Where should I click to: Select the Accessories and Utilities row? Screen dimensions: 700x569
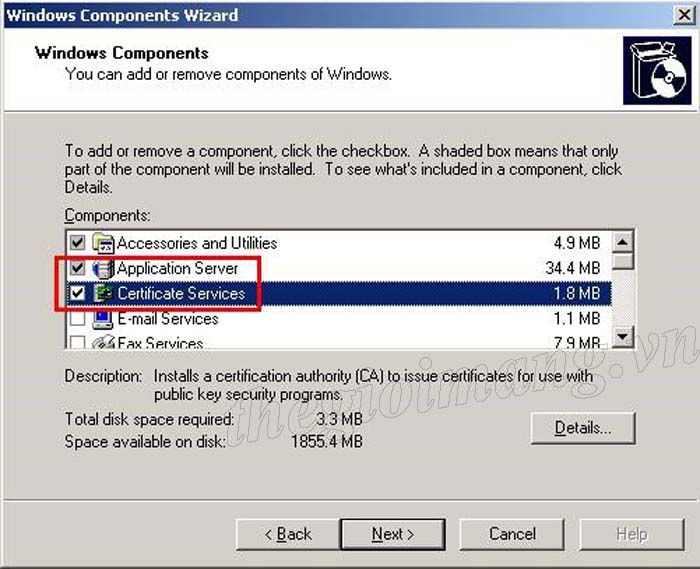click(338, 243)
